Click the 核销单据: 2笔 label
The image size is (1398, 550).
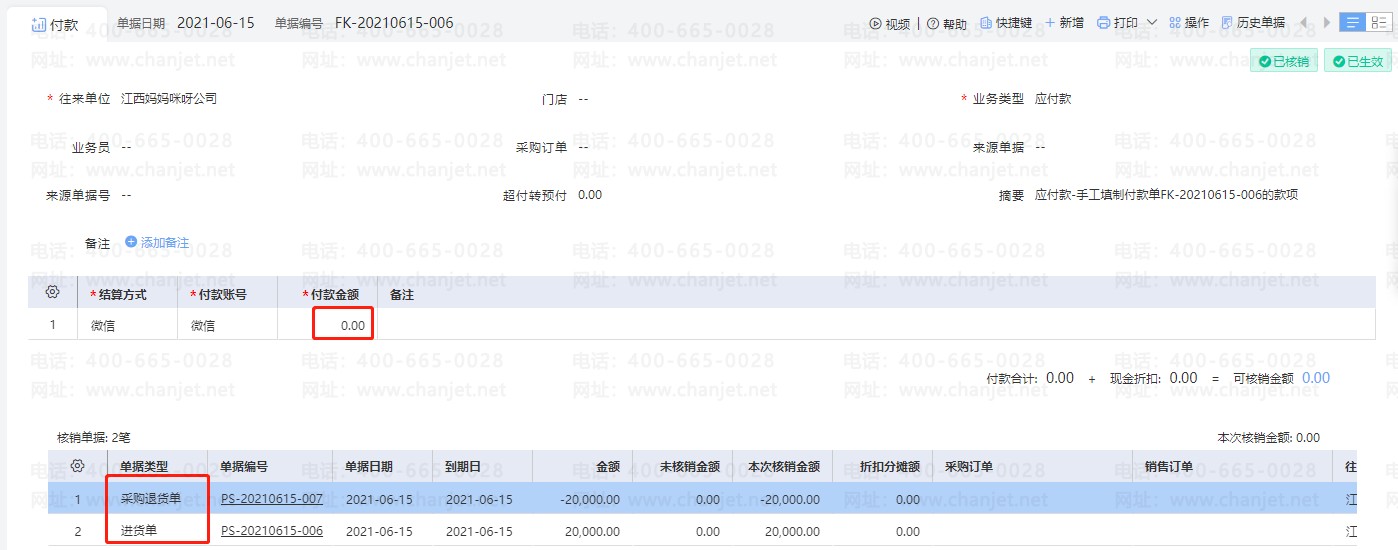[x=94, y=437]
